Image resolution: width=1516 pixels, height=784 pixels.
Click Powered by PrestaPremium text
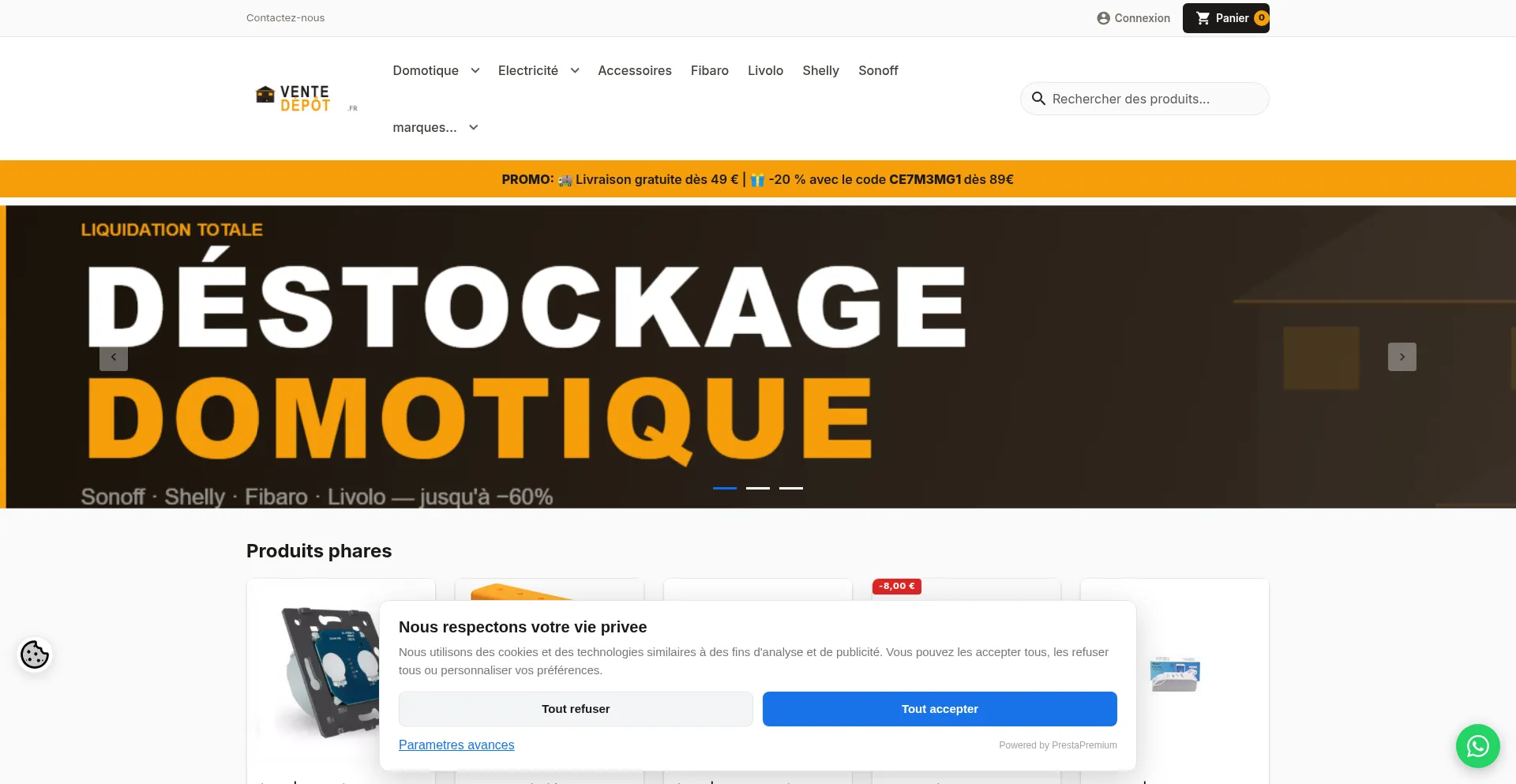click(1058, 745)
